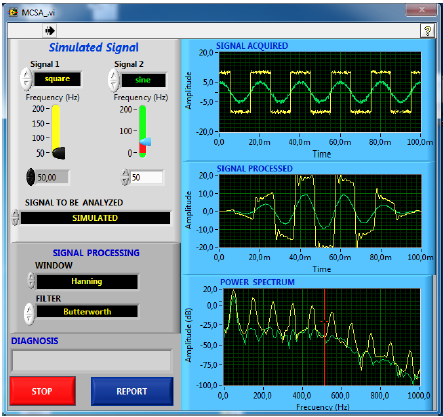Step the signal to be analyzed selector

click(x=15, y=218)
